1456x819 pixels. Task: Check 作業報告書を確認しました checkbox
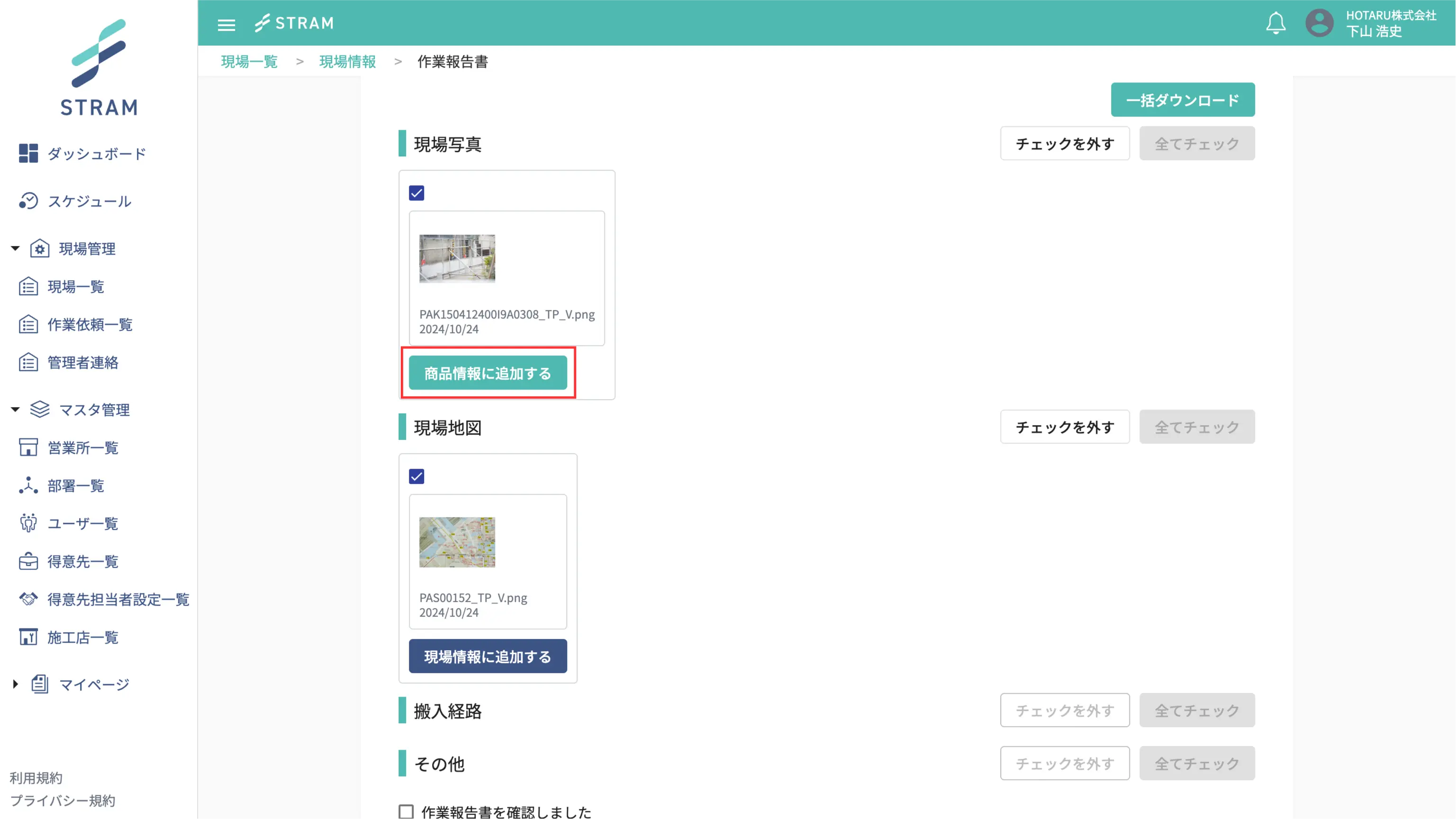pos(406,811)
